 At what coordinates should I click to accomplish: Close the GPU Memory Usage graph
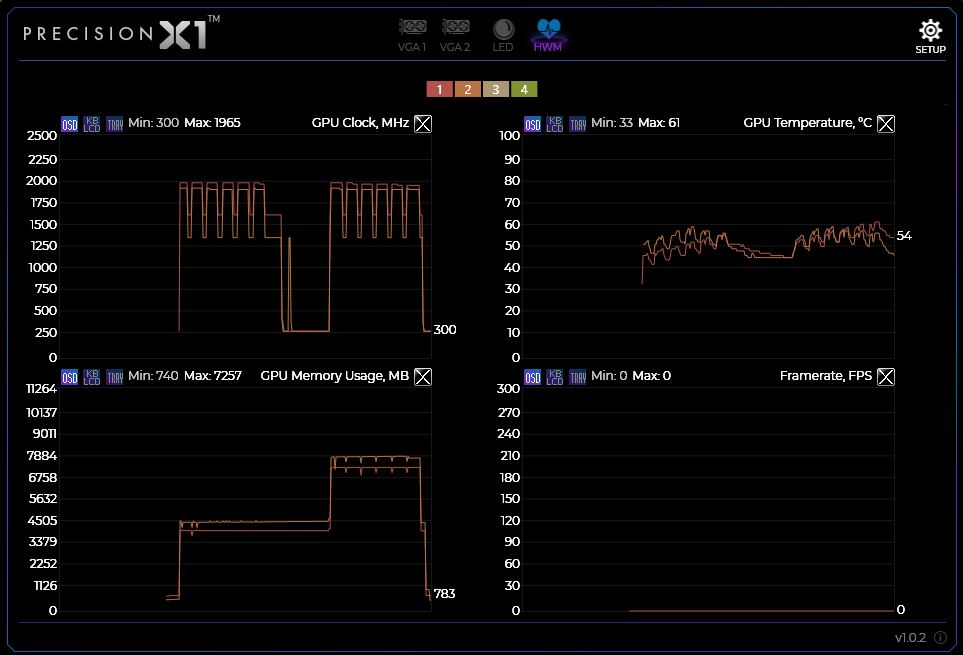(x=423, y=377)
